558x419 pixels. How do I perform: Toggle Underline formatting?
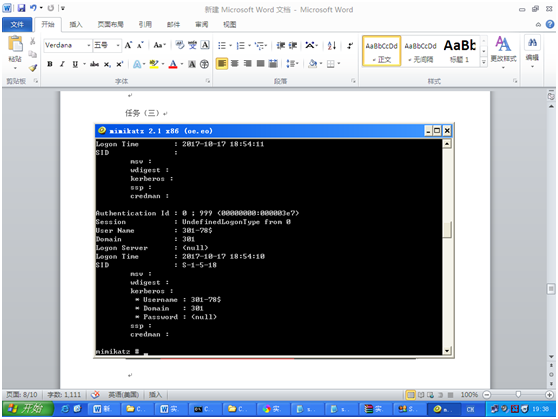pos(75,64)
